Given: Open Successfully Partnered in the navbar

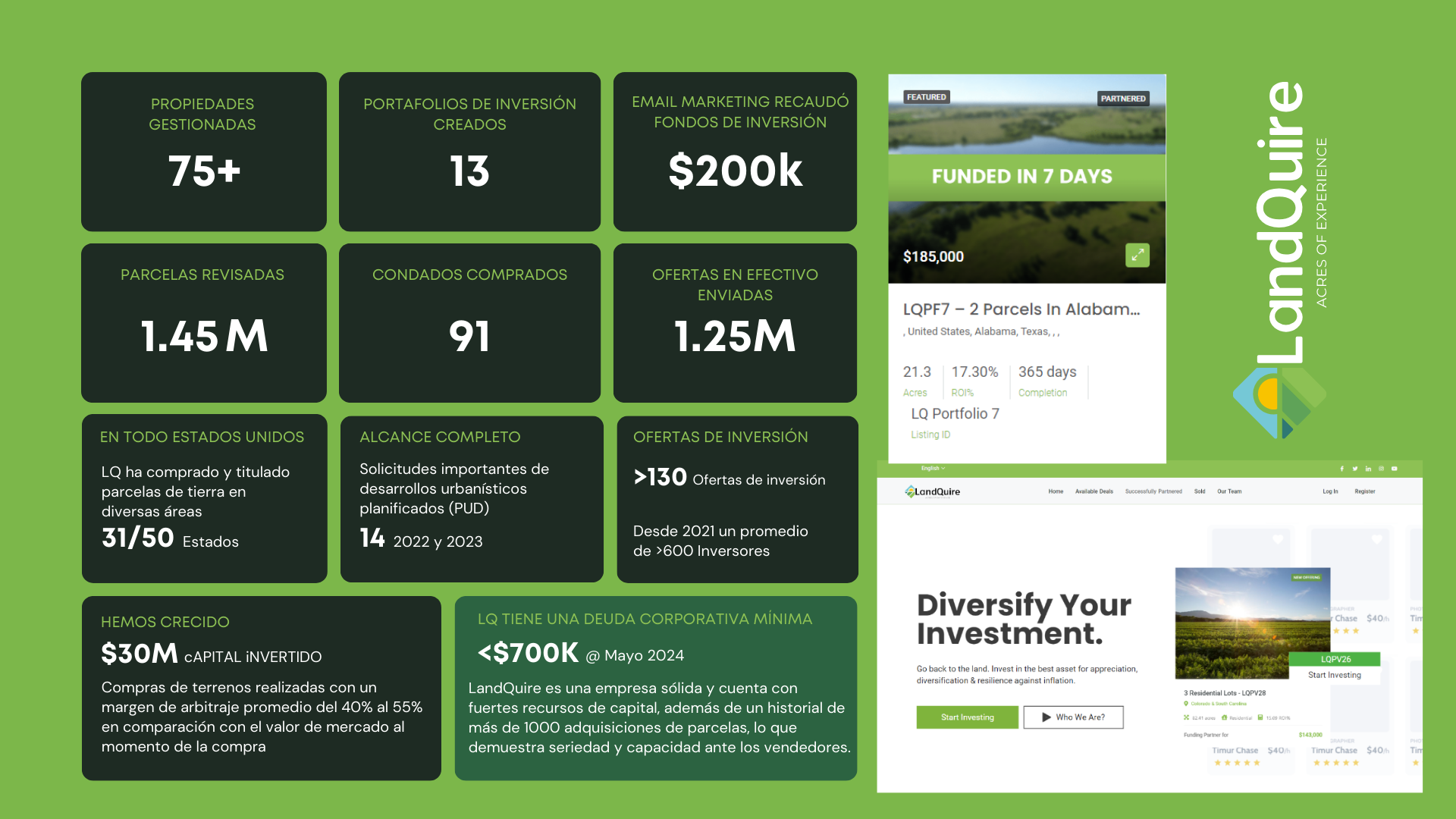Looking at the screenshot, I should pyautogui.click(x=1153, y=491).
